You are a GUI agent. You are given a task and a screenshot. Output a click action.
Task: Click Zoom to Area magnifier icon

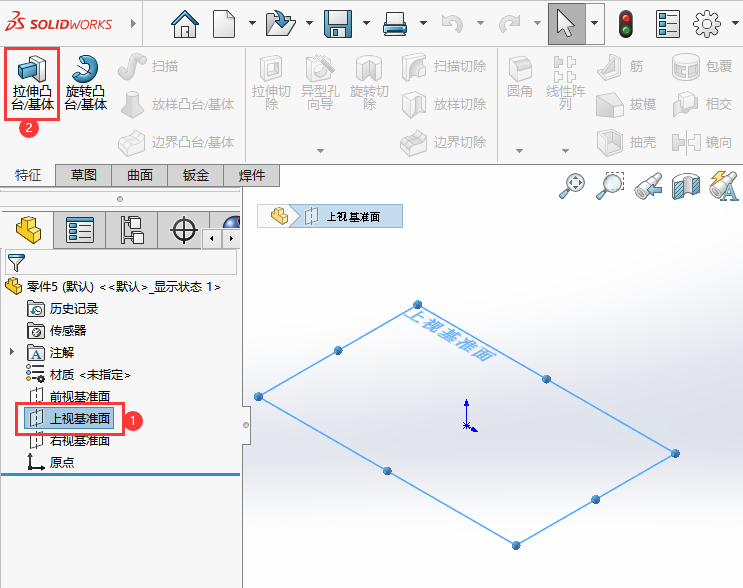[x=610, y=186]
